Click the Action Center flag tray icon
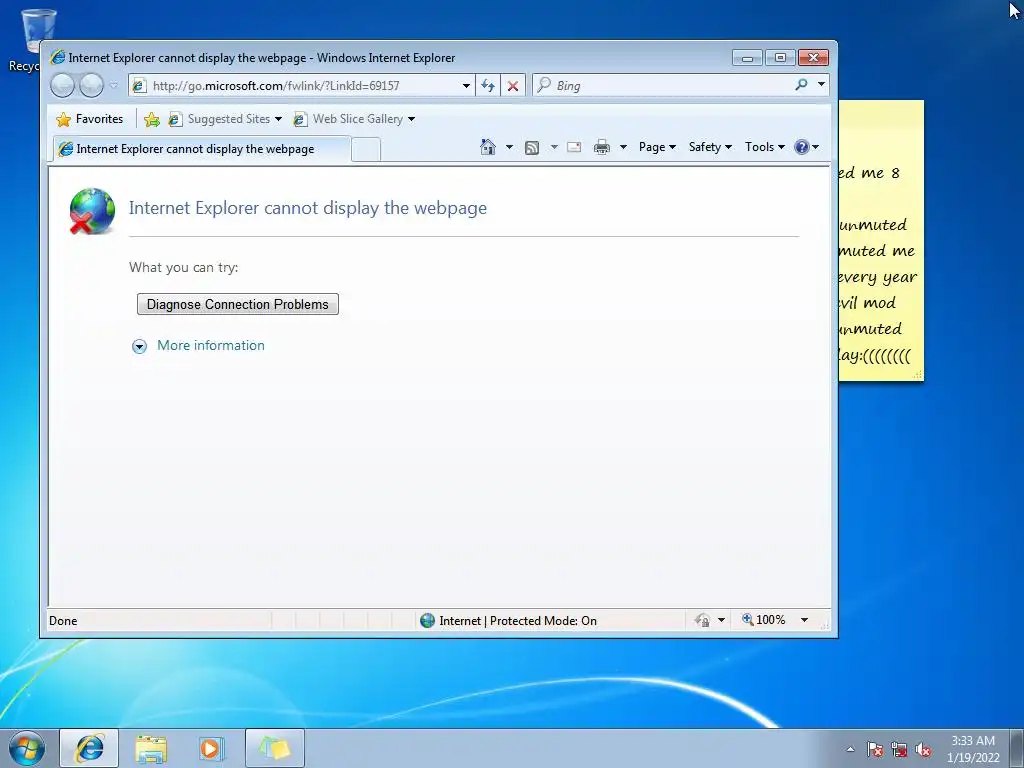Viewport: 1024px width, 768px height. tap(874, 750)
